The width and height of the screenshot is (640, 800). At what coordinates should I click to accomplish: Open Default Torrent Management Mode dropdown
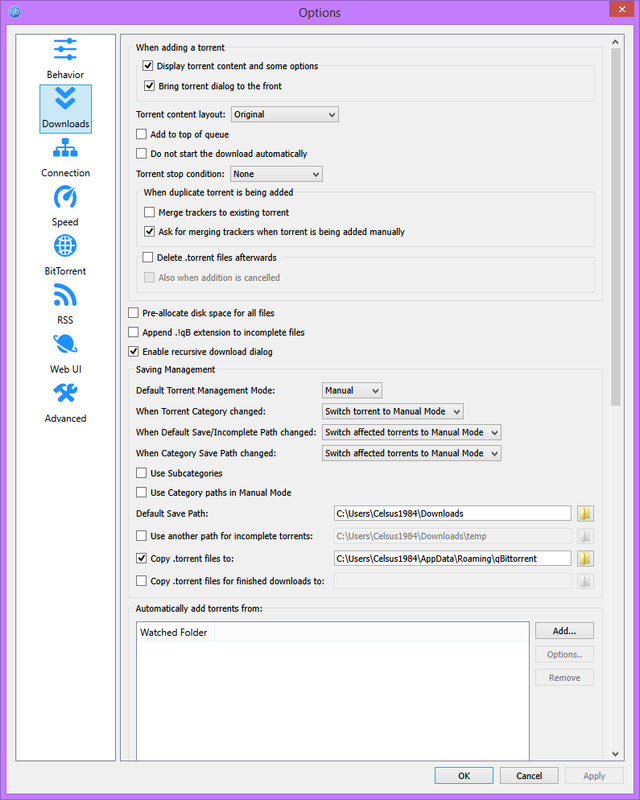[x=352, y=390]
